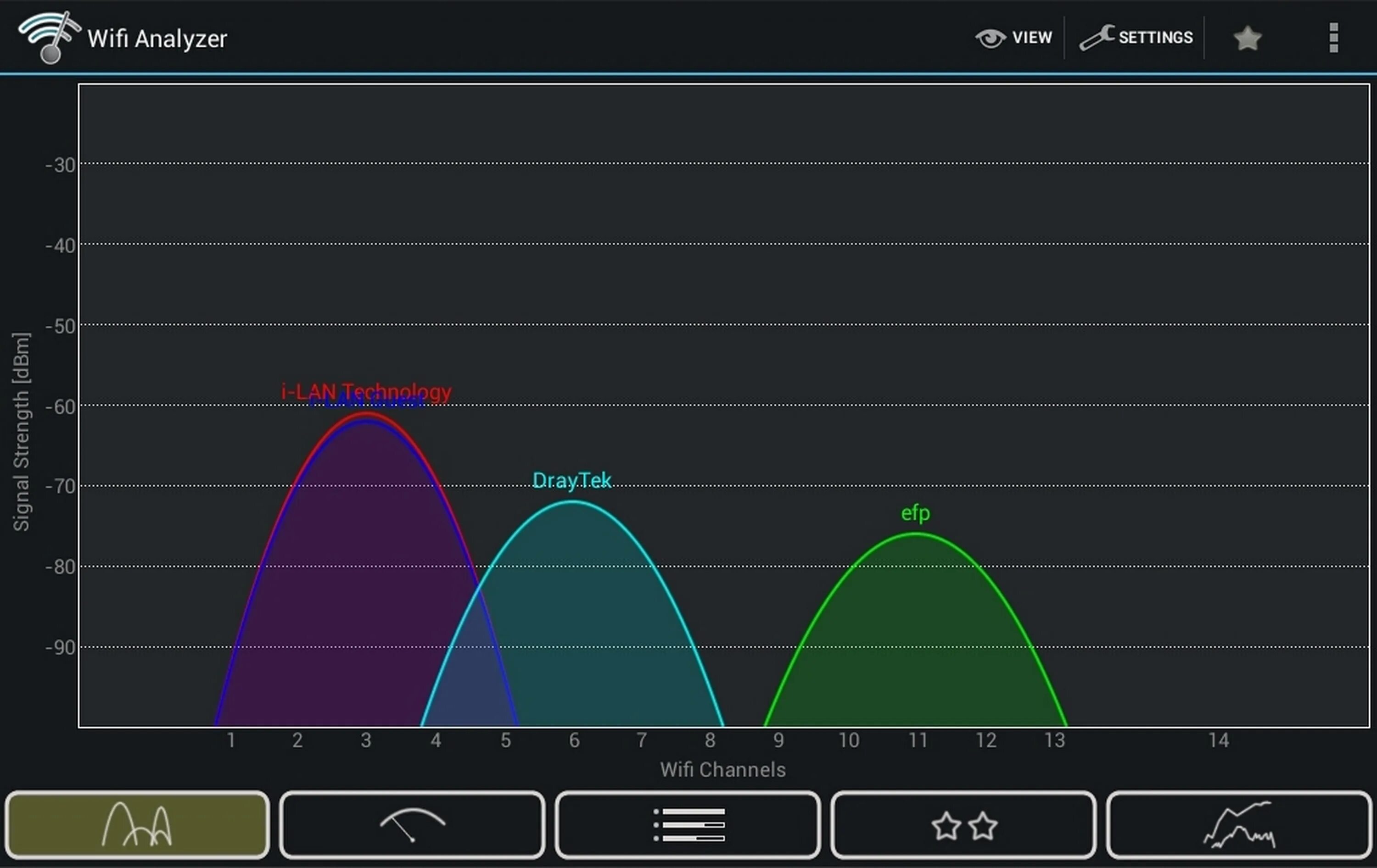Click the Wifi Channels axis title
The width and height of the screenshot is (1377, 868).
(722, 770)
